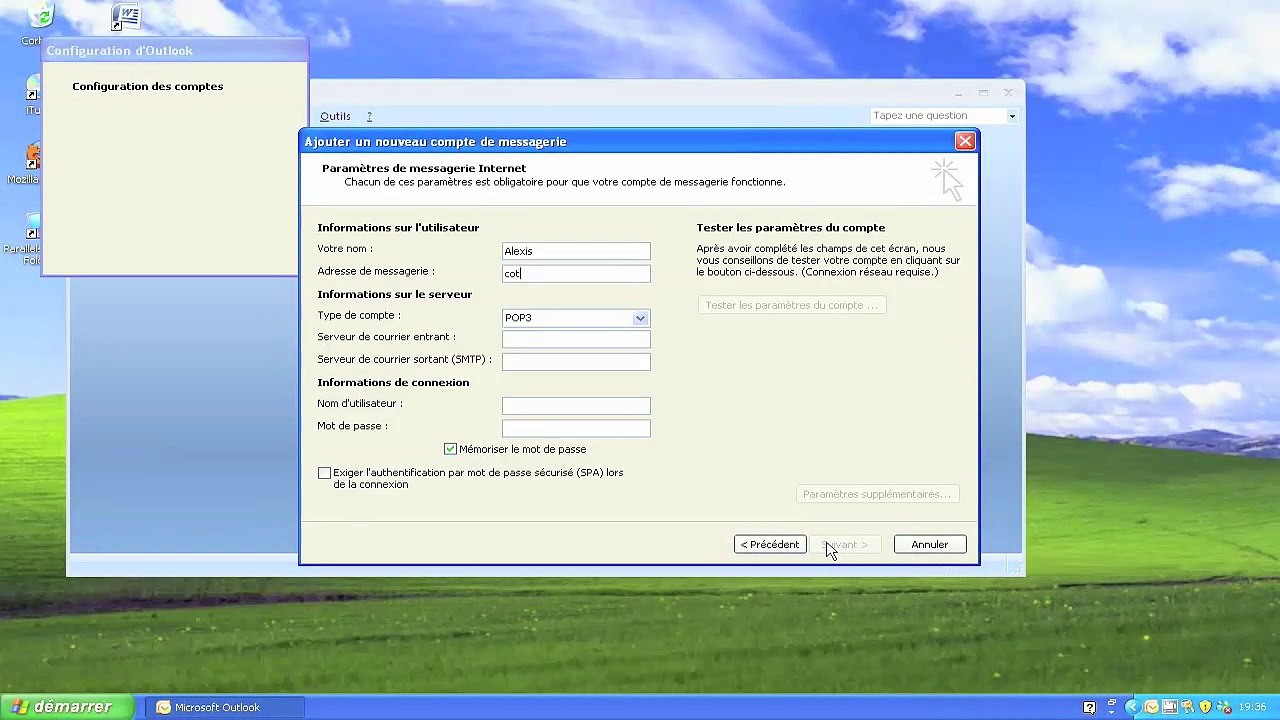This screenshot has height=720, width=1280.
Task: Open the Microsoft Word desktop shortcut
Action: 126,16
